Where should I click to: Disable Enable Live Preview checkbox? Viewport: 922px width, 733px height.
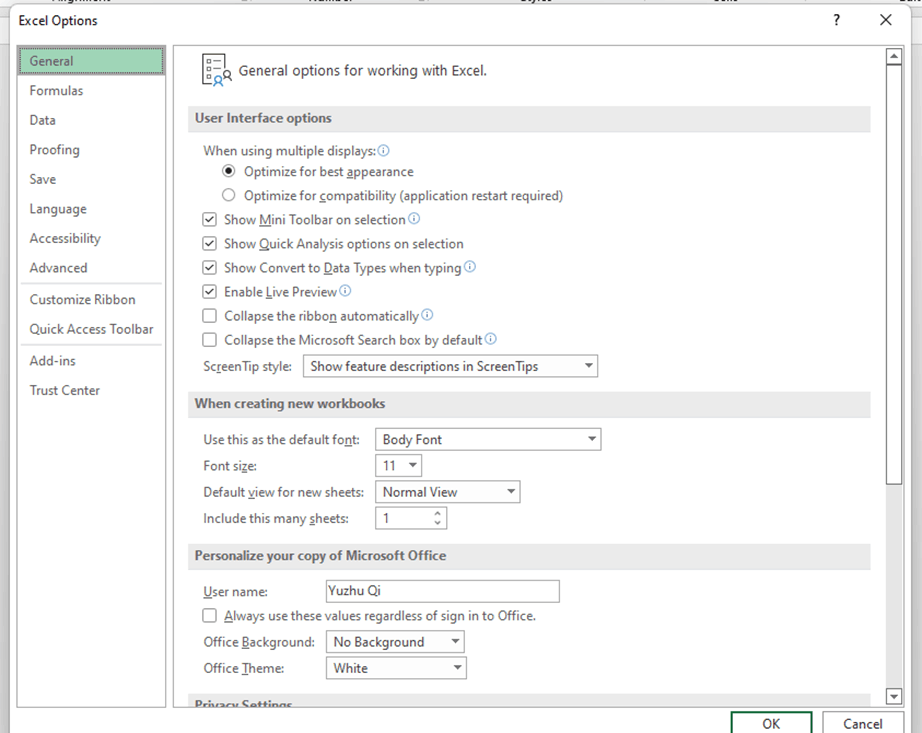[x=209, y=292]
